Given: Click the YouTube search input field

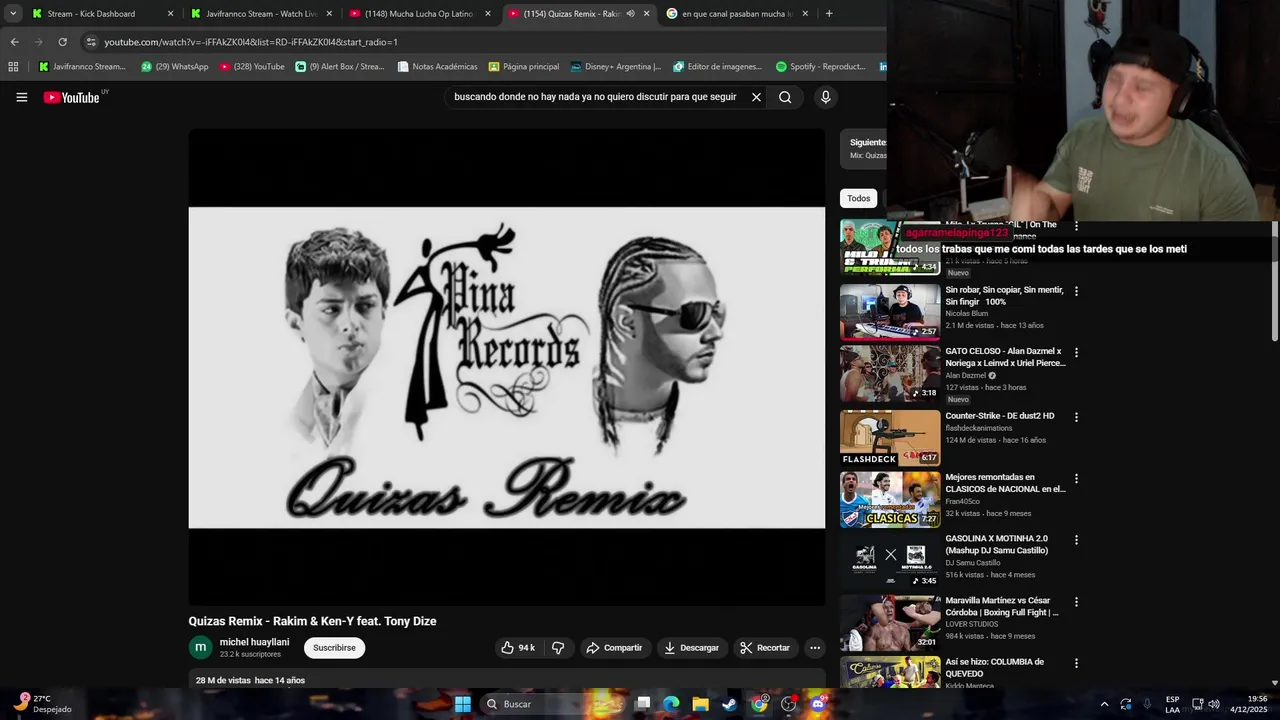Looking at the screenshot, I should (x=595, y=97).
